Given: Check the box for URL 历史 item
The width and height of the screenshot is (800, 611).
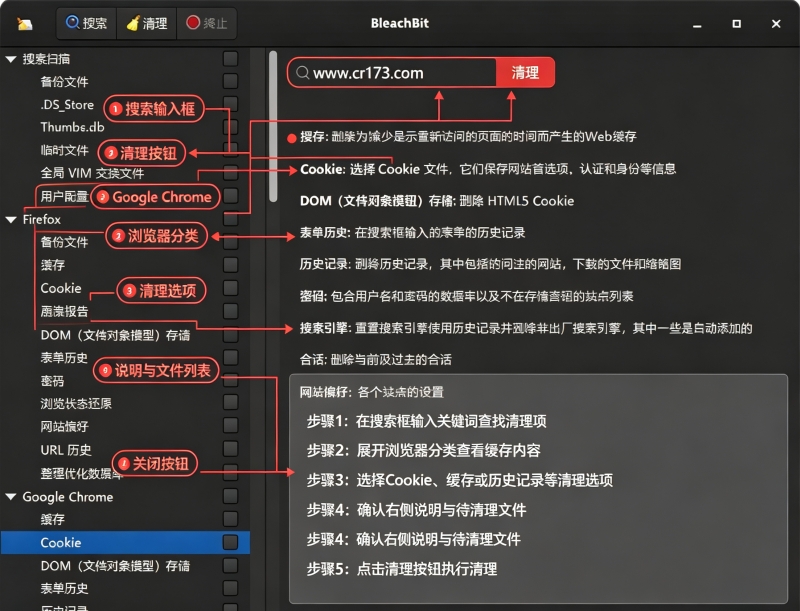Looking at the screenshot, I should [x=231, y=449].
